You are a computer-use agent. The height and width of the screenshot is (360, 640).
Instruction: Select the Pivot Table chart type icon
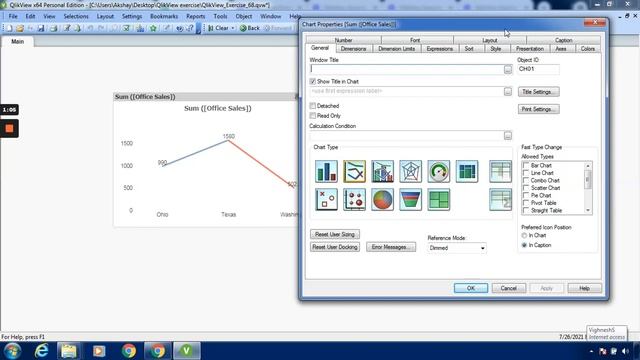(500, 171)
